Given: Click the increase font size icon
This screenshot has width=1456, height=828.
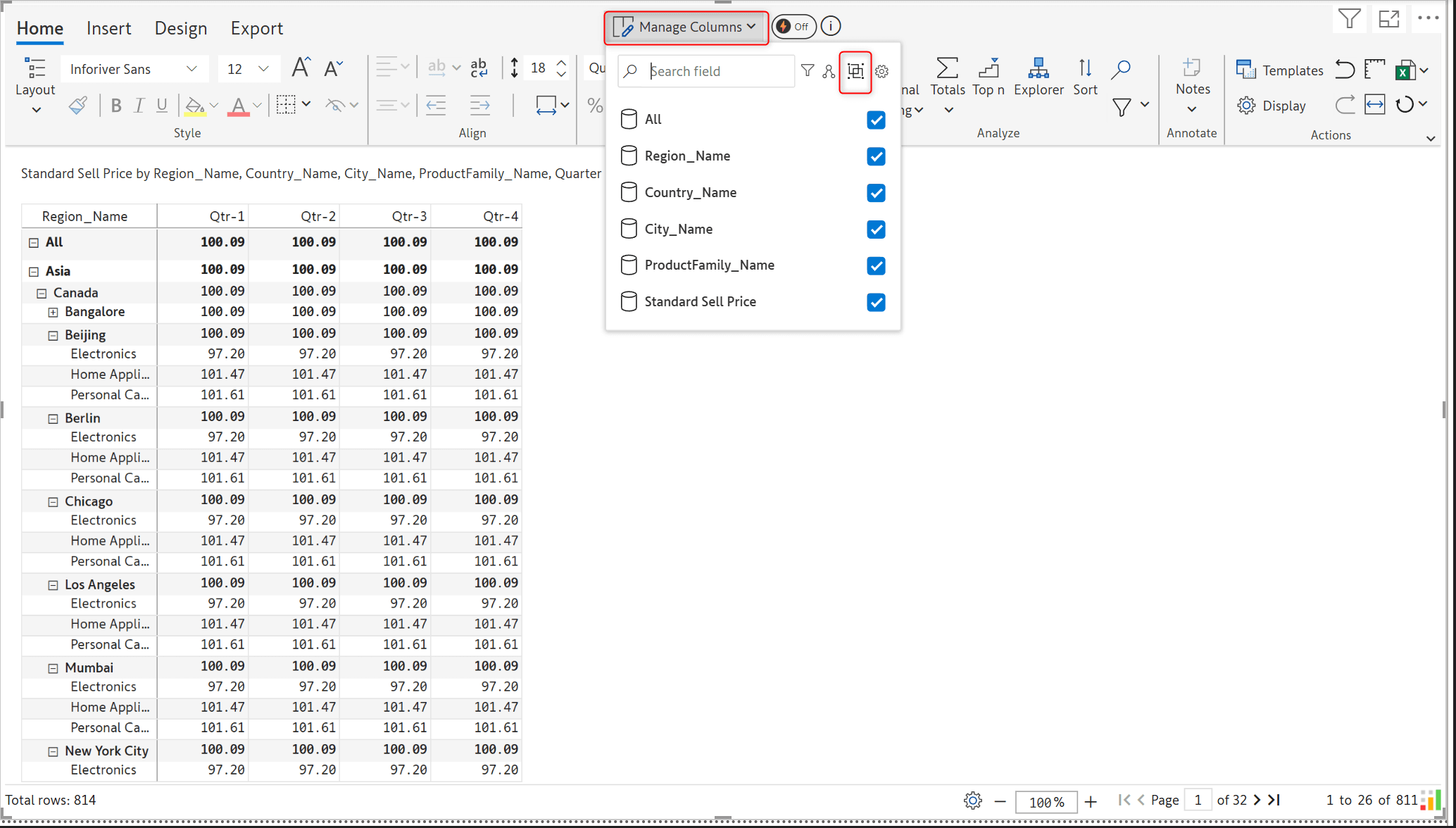Looking at the screenshot, I should 301,68.
